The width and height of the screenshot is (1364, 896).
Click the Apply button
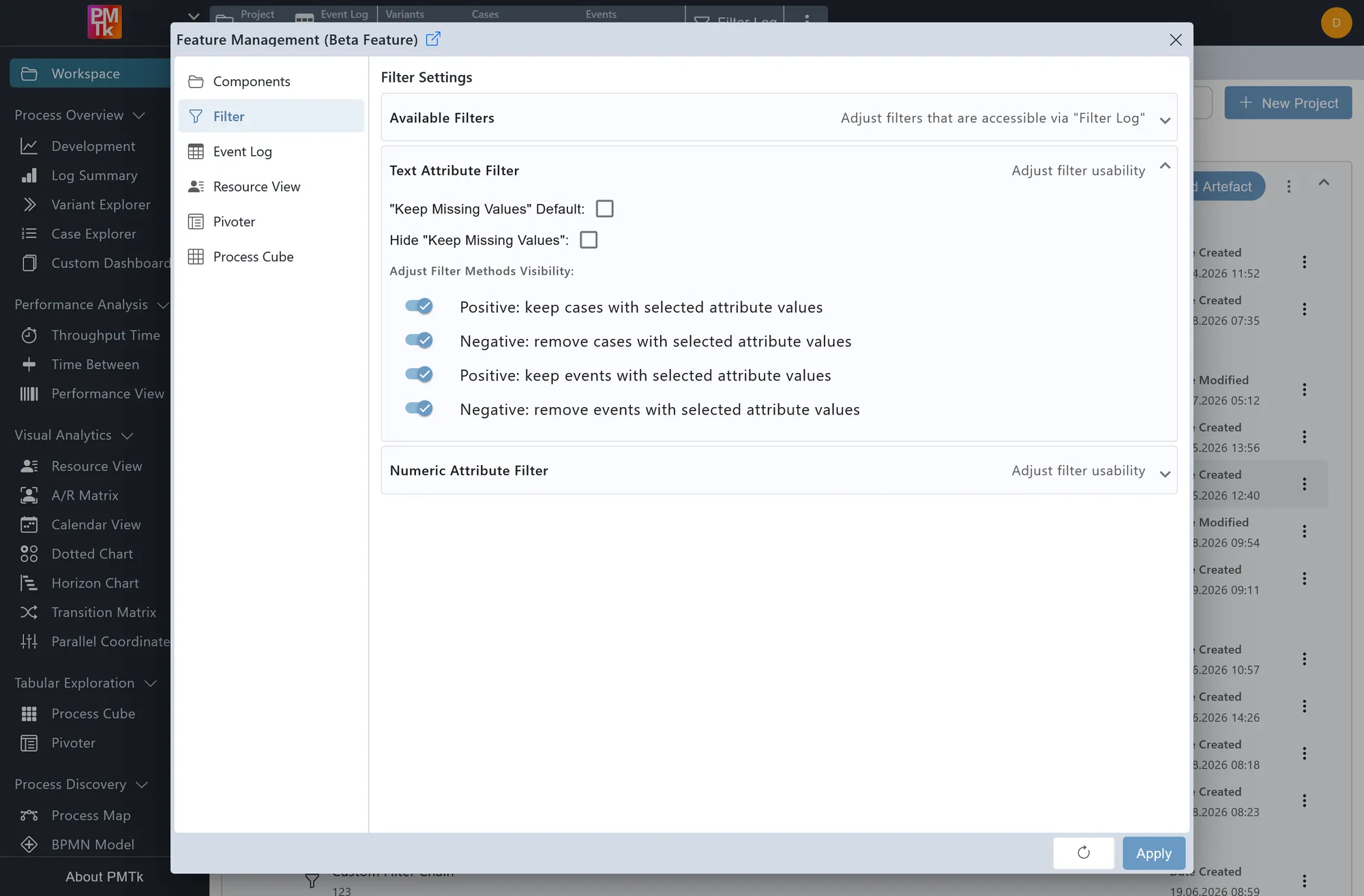point(1153,852)
